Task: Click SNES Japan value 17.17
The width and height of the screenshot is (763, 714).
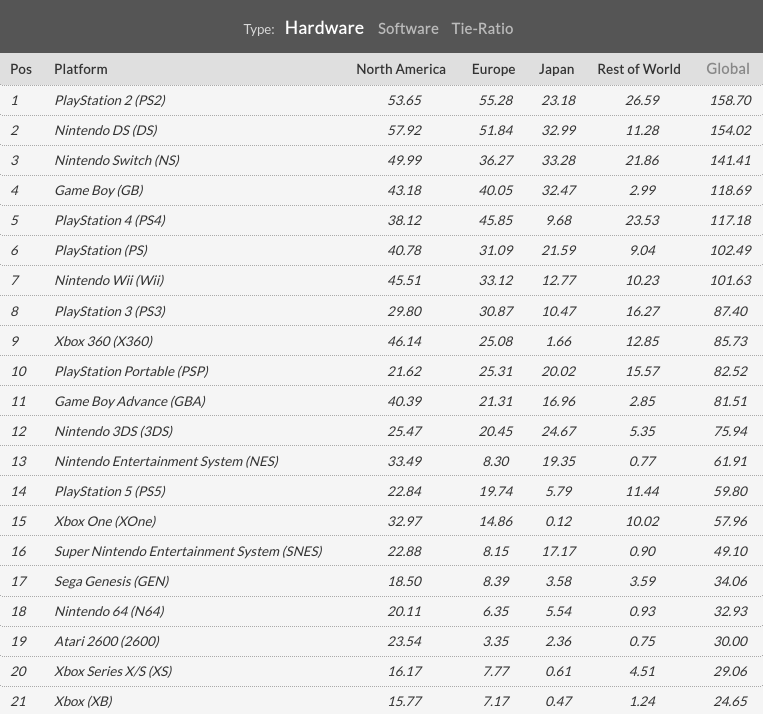Action: pos(559,551)
